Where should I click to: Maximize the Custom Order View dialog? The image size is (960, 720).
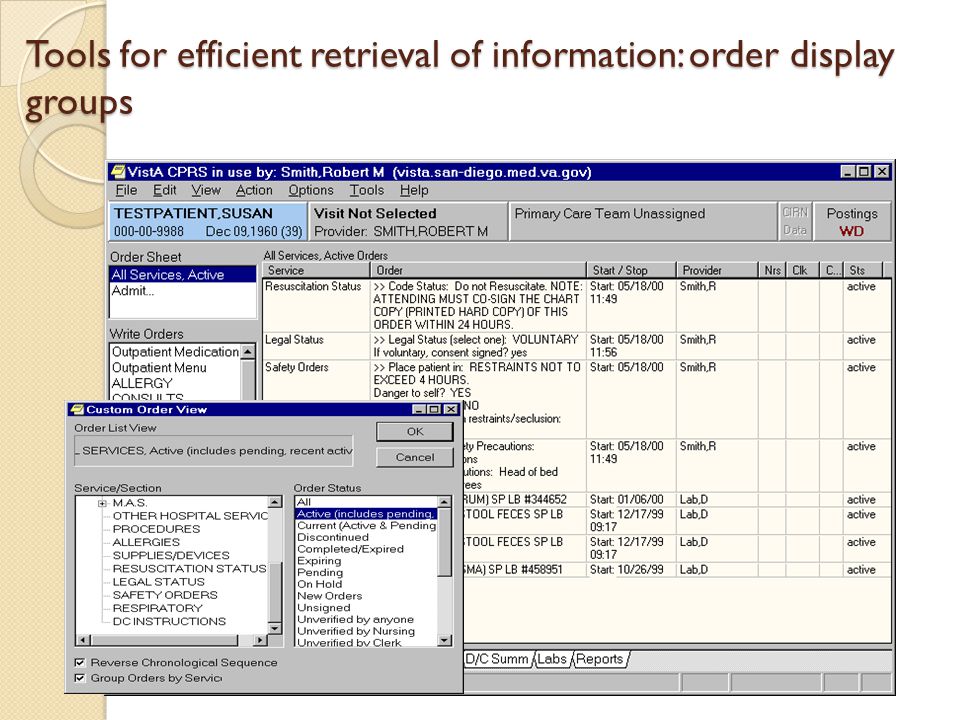click(x=435, y=409)
